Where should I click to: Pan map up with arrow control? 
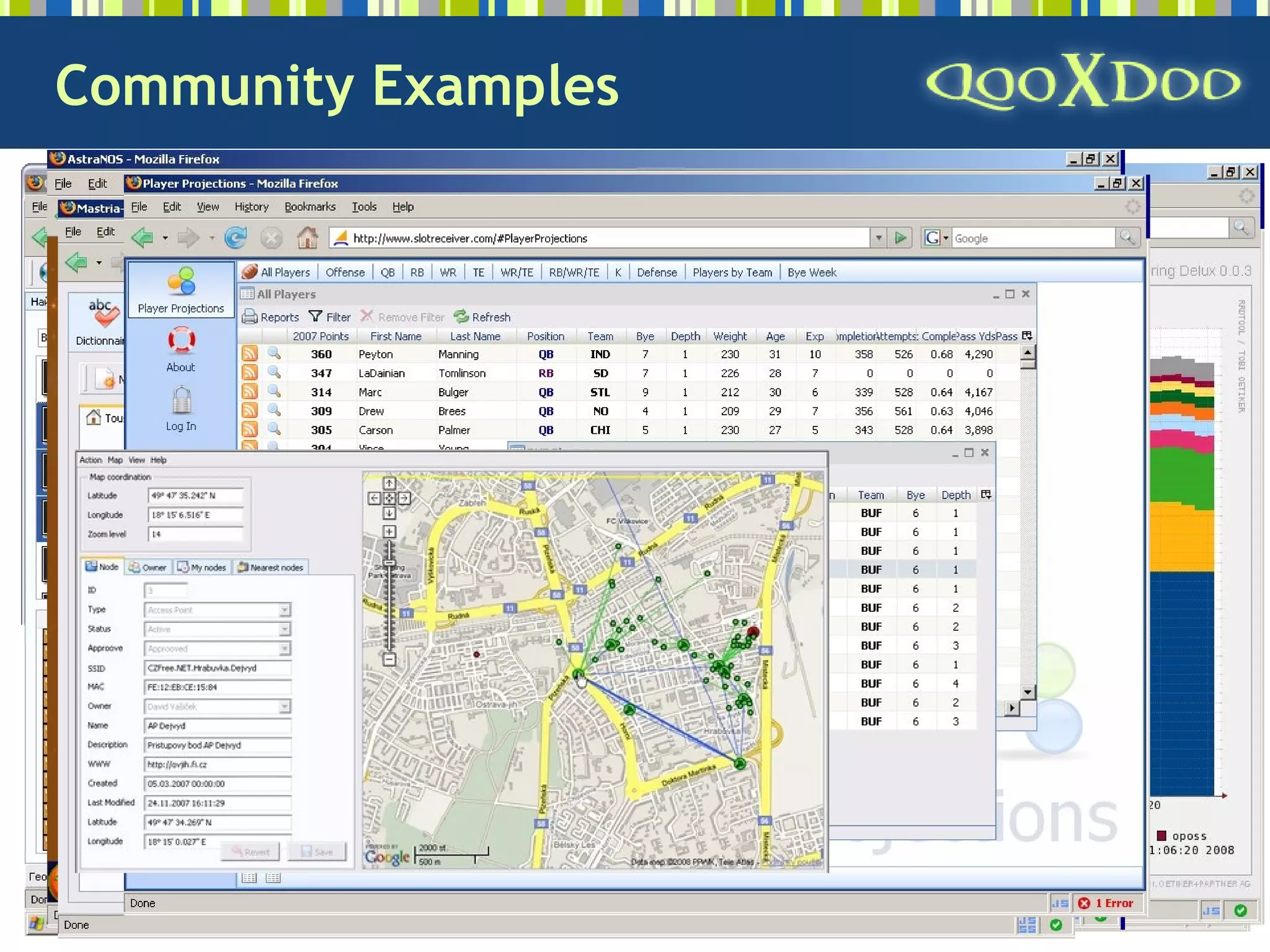click(389, 483)
